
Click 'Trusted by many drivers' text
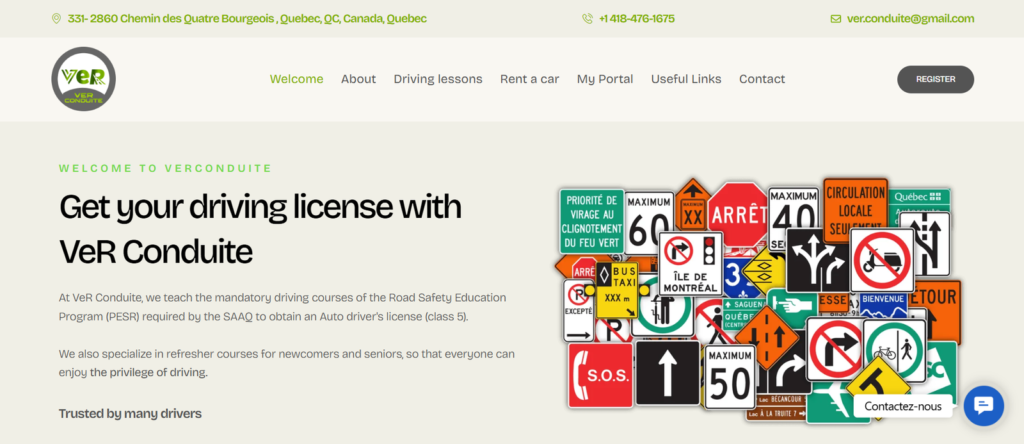[130, 413]
